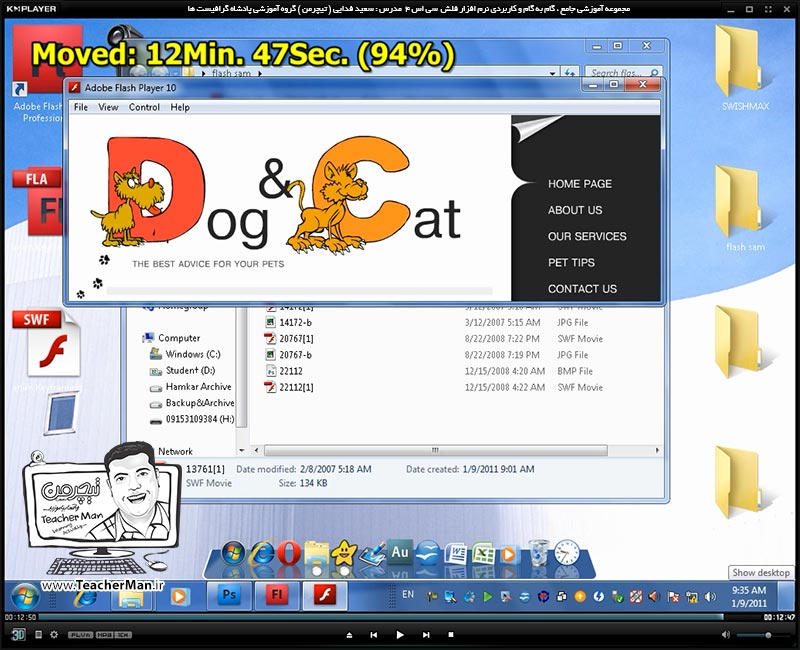Open Microsoft Word from the dock

[x=456, y=554]
